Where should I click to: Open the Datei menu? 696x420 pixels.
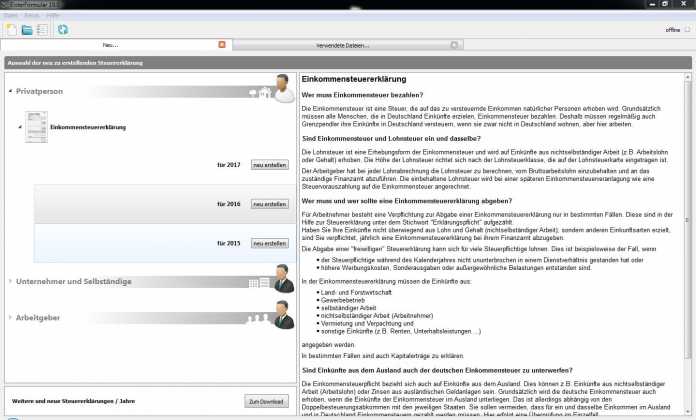coord(11,16)
